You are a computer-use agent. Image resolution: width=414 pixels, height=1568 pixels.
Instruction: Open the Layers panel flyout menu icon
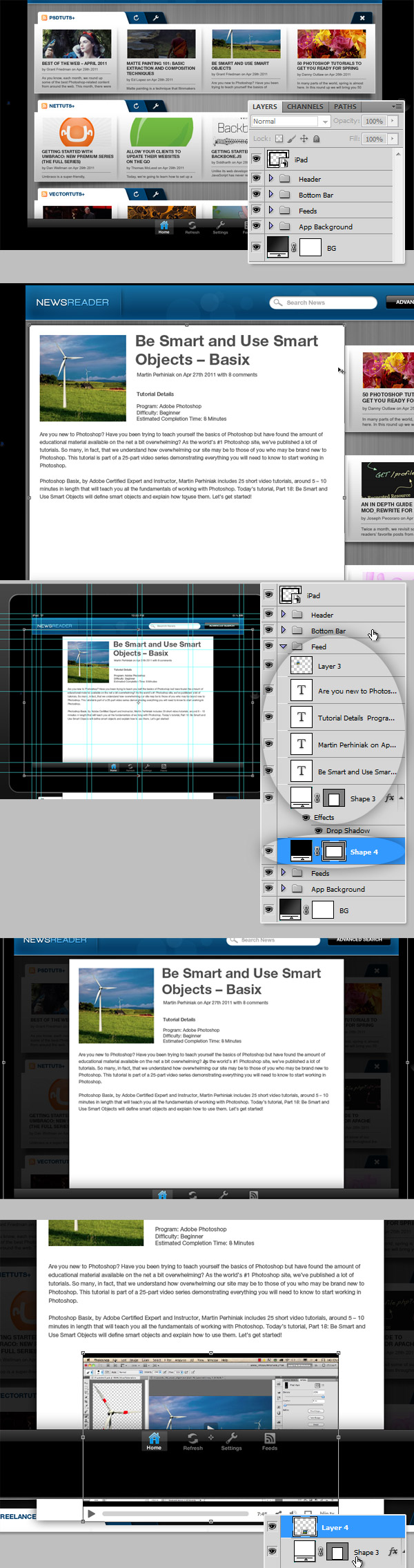click(397, 106)
